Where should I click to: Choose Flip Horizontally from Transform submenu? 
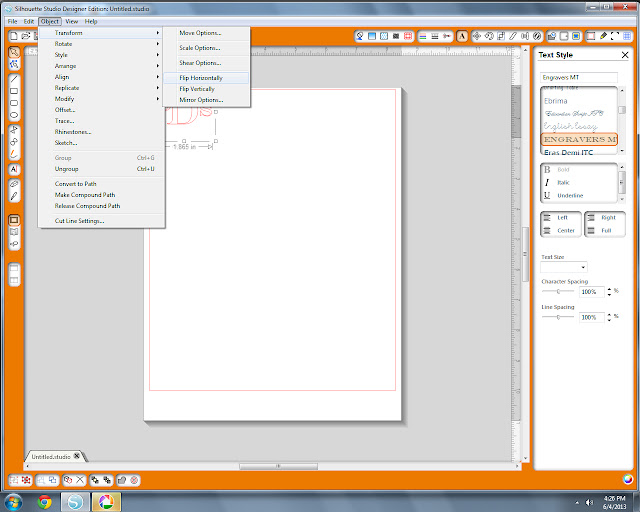tap(206, 78)
